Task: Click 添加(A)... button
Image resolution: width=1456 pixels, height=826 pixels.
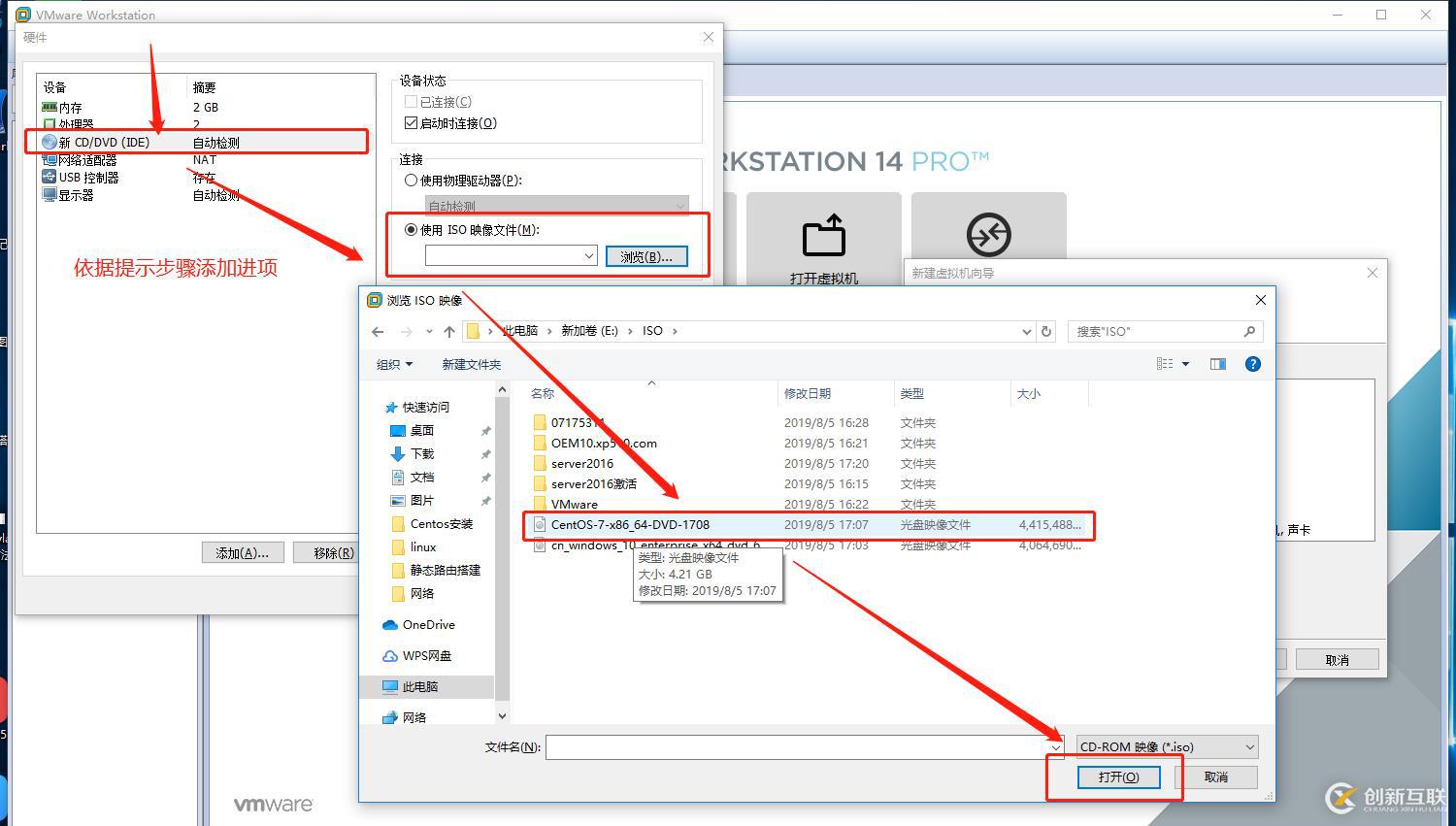Action: click(x=243, y=552)
